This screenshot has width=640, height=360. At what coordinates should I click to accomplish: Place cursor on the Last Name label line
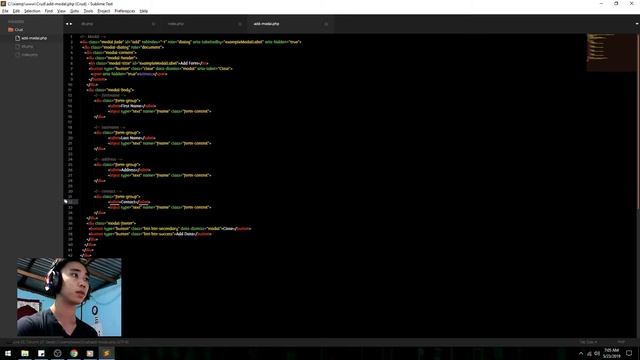click(x=132, y=138)
